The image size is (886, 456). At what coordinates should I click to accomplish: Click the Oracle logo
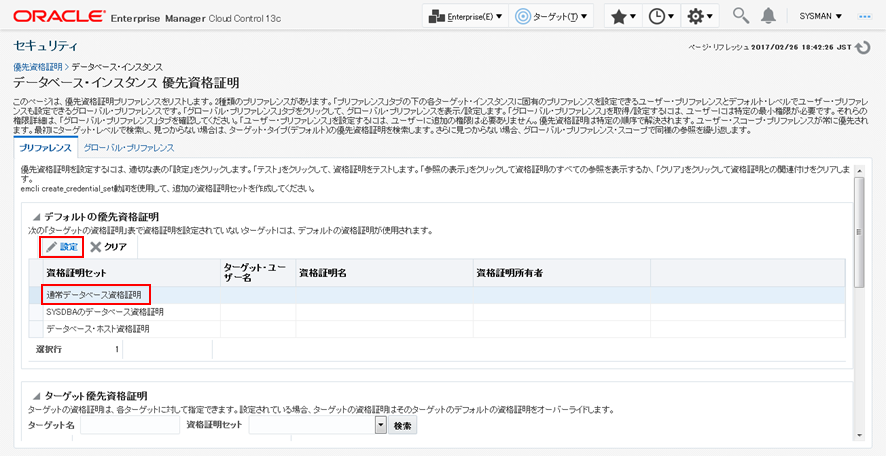(x=59, y=16)
